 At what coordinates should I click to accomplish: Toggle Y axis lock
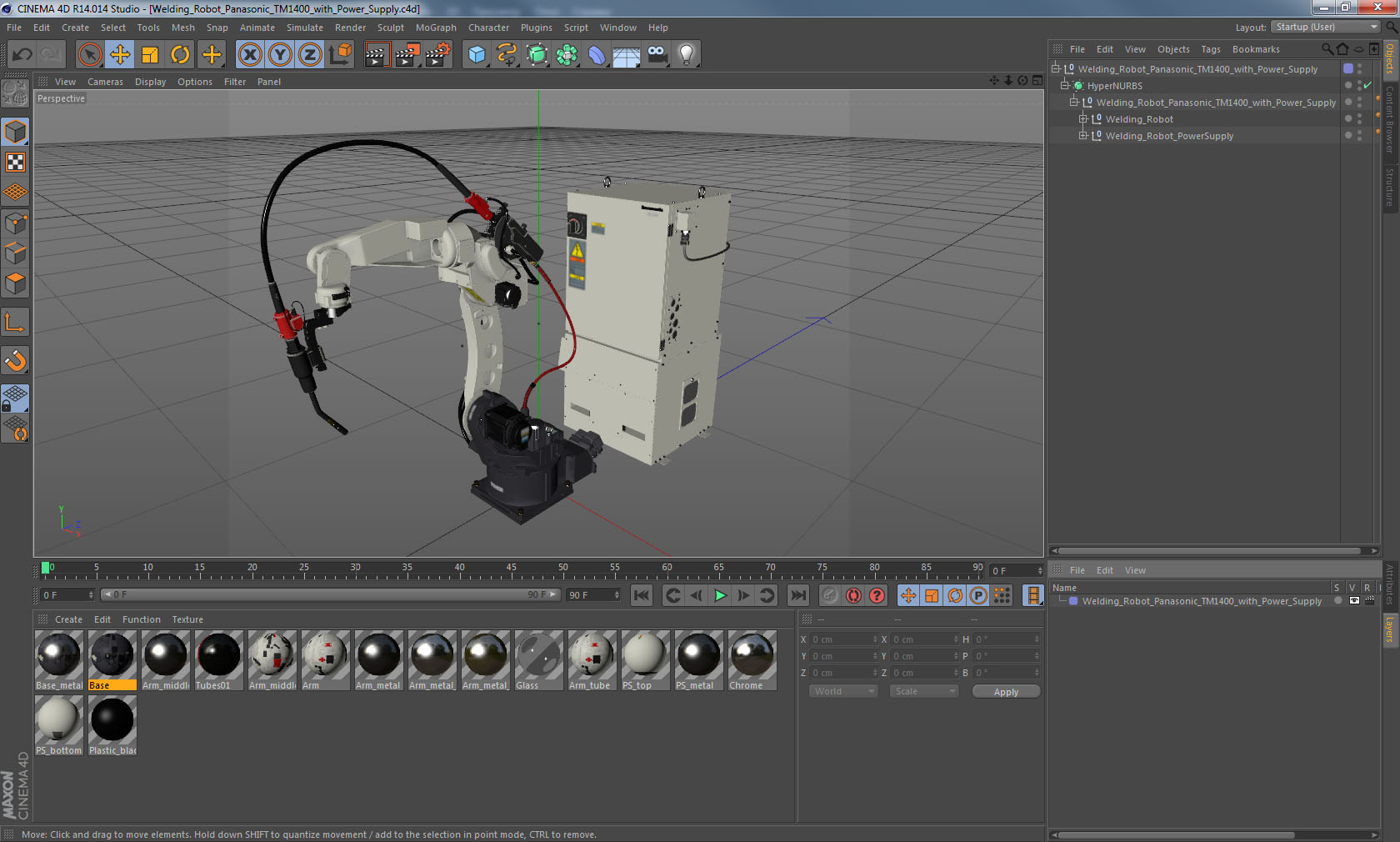coord(280,55)
